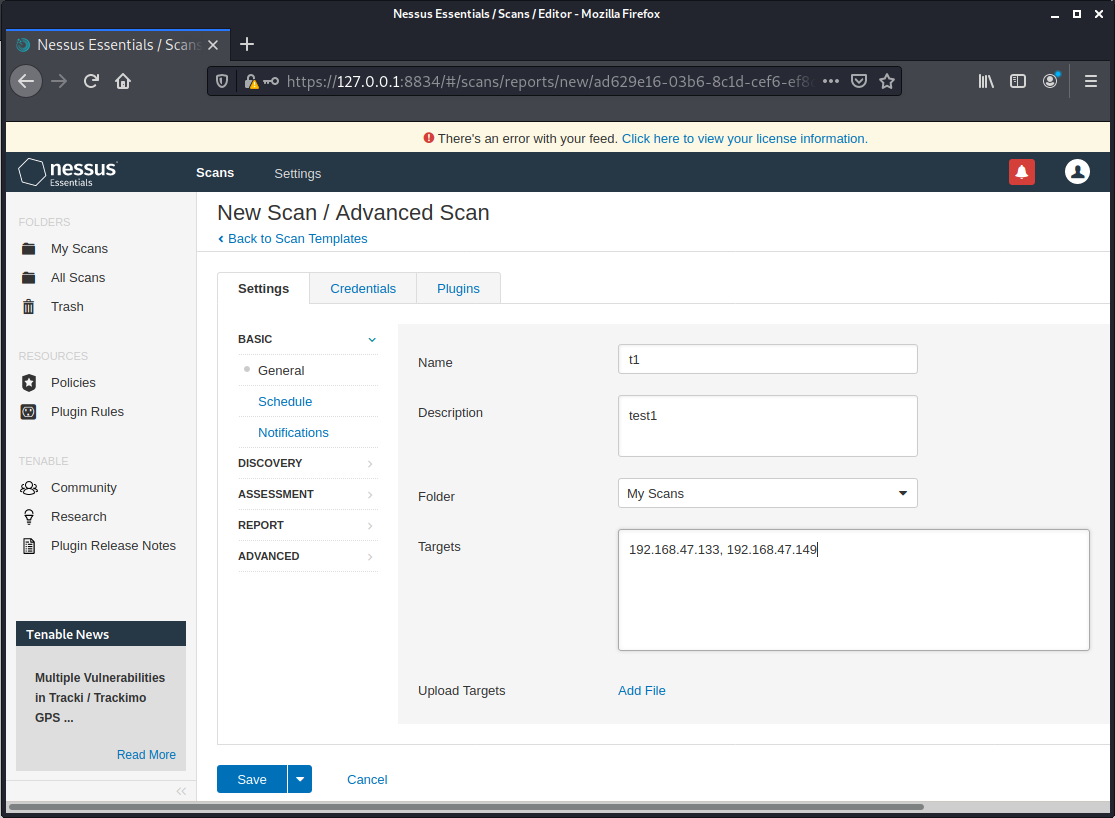Open the Save button dropdown arrow
Image resolution: width=1115 pixels, height=818 pixels.
point(300,780)
